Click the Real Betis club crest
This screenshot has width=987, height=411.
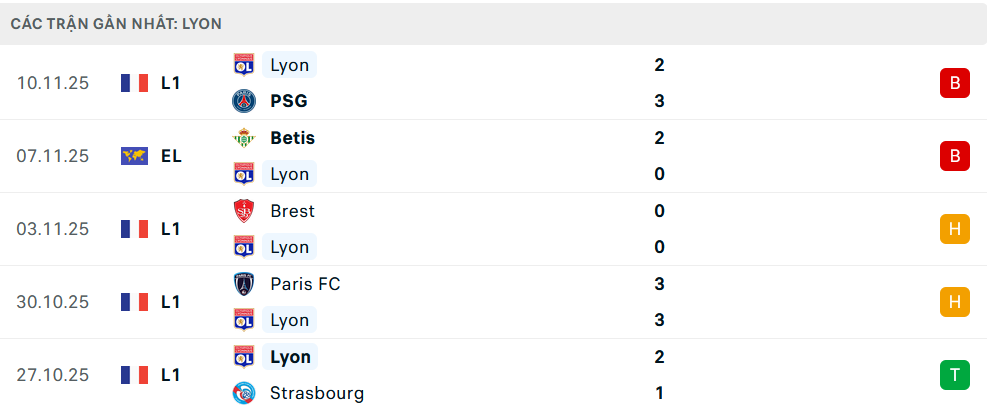243,138
